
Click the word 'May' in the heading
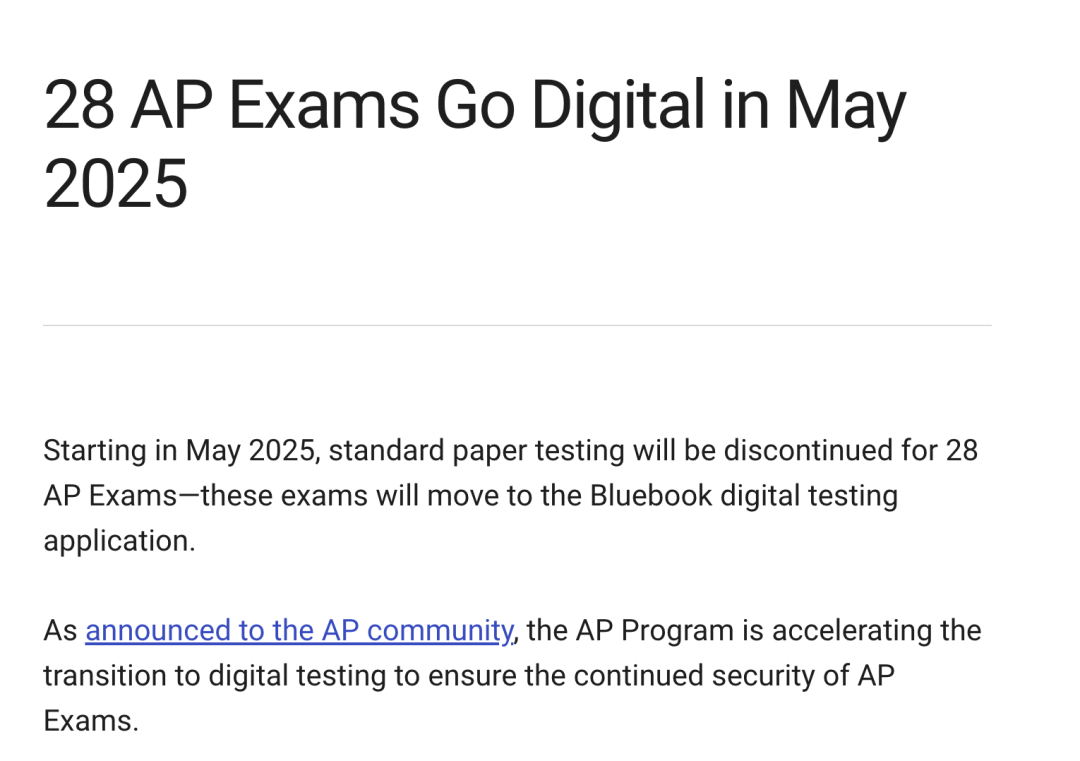point(846,107)
